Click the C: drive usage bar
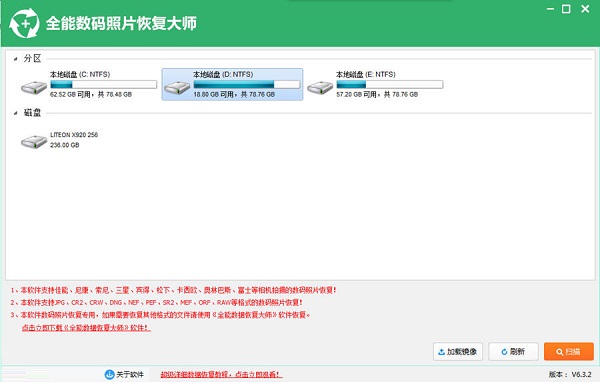The image size is (600, 382). click(103, 84)
